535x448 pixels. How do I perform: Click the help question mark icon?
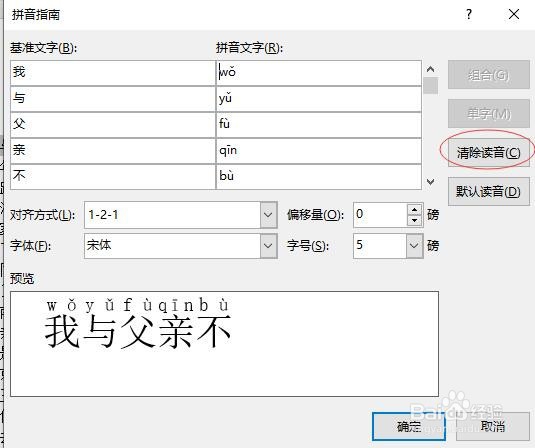[x=469, y=14]
